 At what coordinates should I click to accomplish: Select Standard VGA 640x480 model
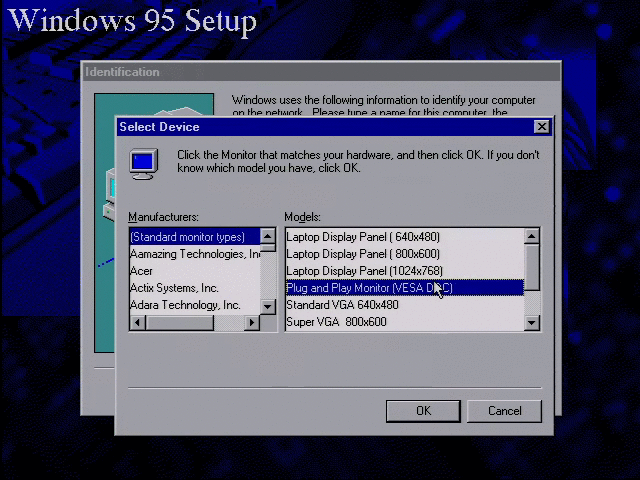(x=404, y=305)
